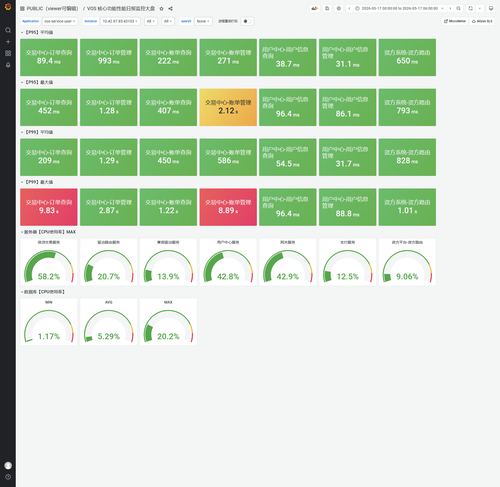The height and width of the screenshot is (487, 500).
Task: Click the Application variable label
Action: 30,21
